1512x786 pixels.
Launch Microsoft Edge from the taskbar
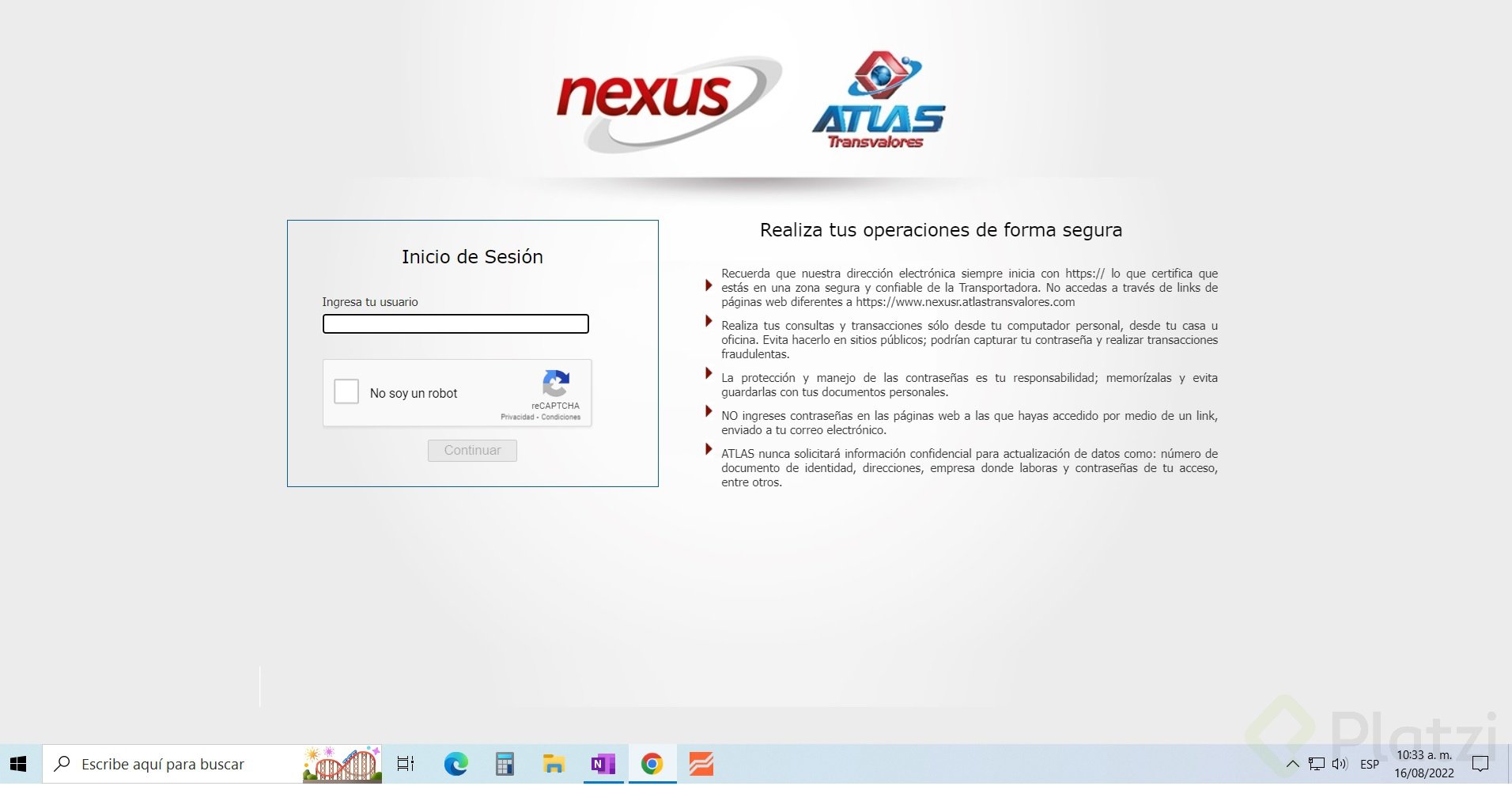click(455, 764)
